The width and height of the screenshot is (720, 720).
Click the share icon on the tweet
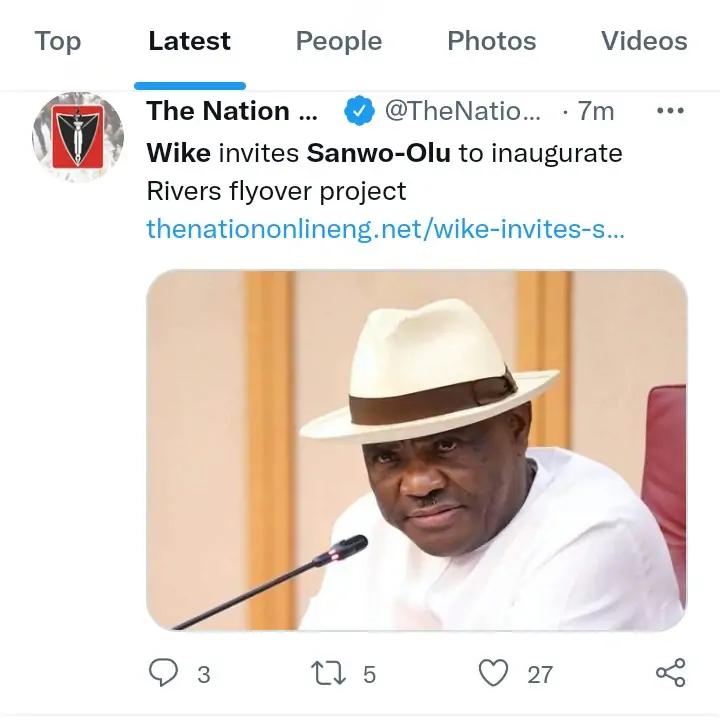coord(669,673)
